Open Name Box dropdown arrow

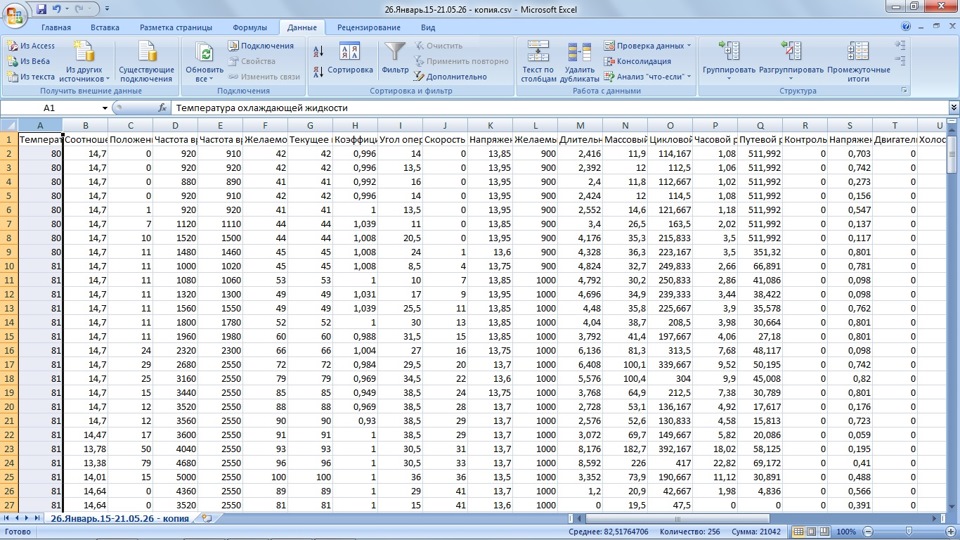point(105,108)
